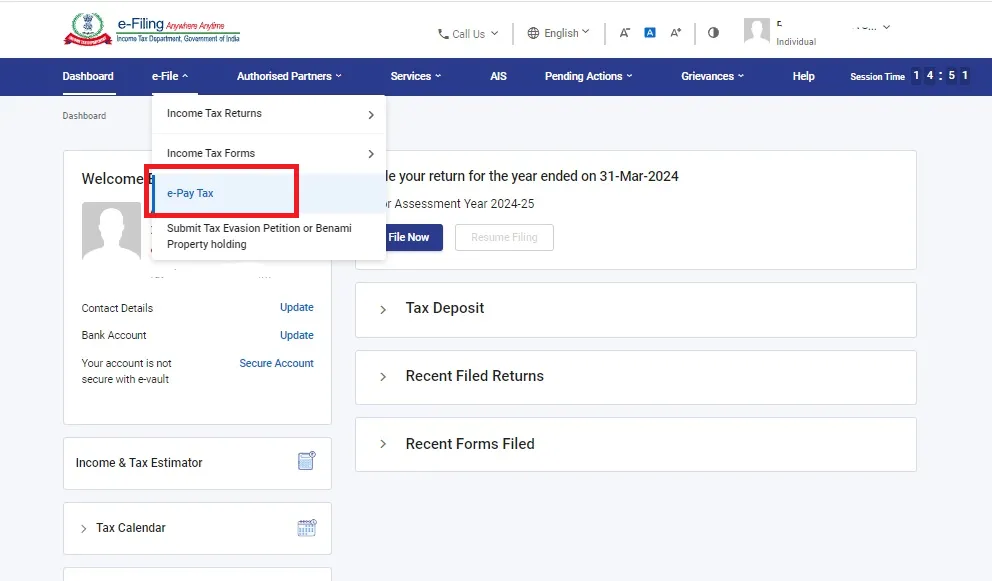Screen dimensions: 992x581
Task: Click the Tax Calendar icon
Action: (x=307, y=527)
